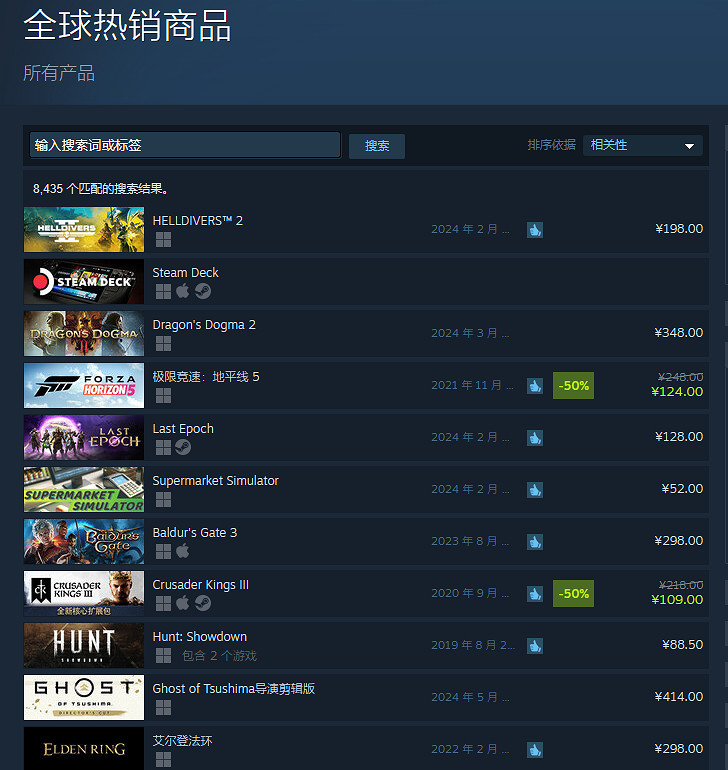Screen dimensions: 728x770
Task: Click the HELLDIVERS 2 capsule thumbnail
Action: click(84, 229)
